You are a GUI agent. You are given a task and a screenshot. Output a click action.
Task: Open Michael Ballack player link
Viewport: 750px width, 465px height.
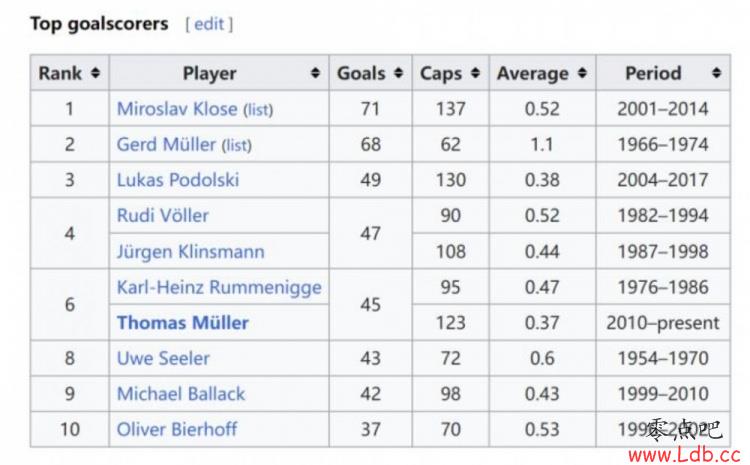[x=181, y=394]
